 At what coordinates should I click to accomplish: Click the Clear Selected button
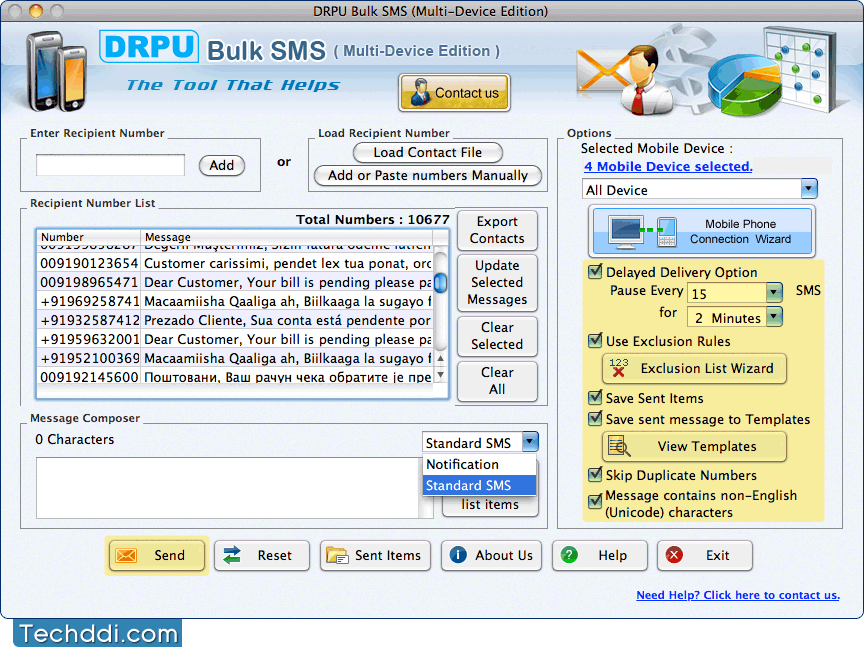(497, 336)
